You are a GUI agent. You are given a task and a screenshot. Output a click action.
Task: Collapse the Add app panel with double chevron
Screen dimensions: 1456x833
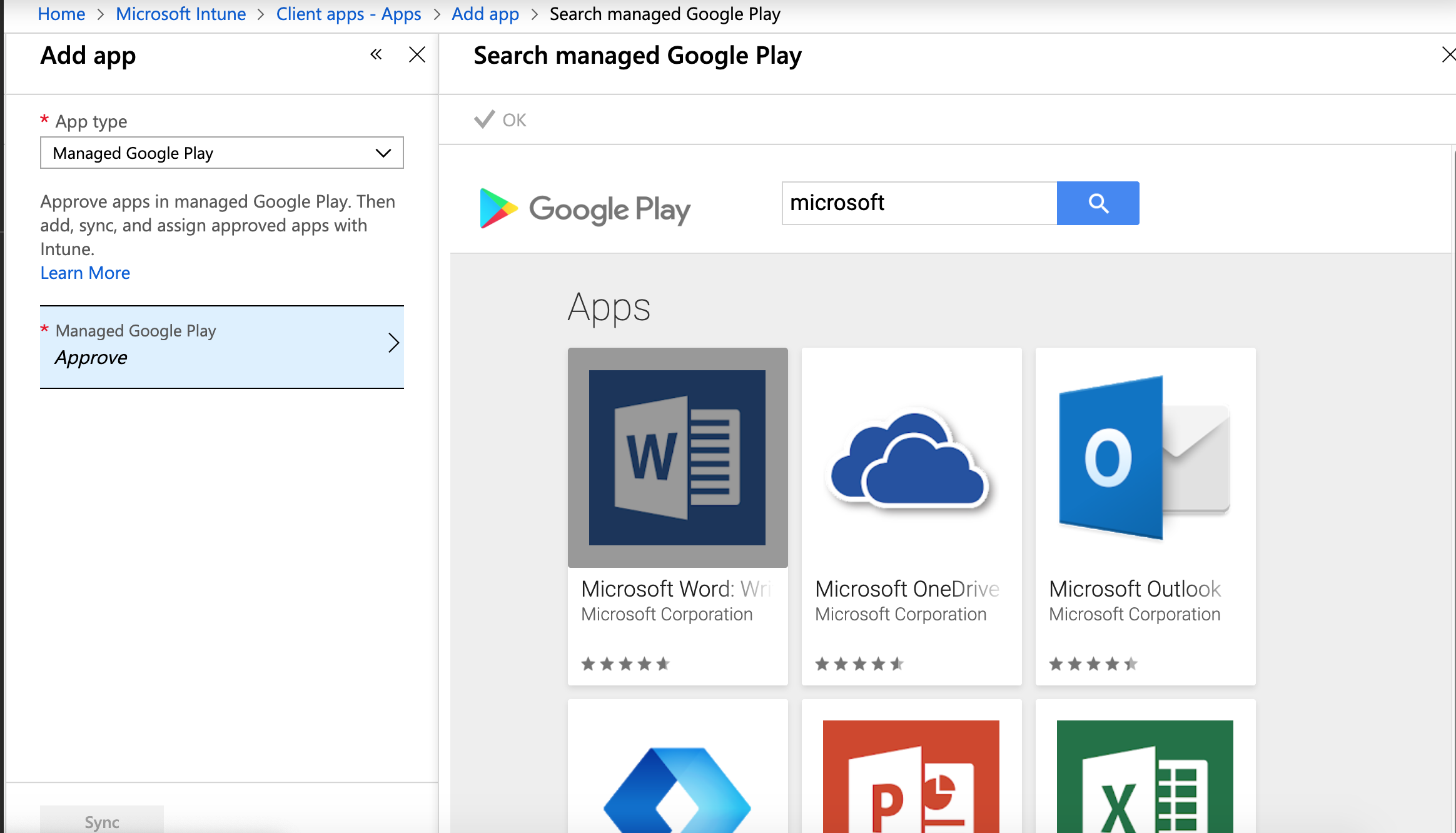point(376,54)
